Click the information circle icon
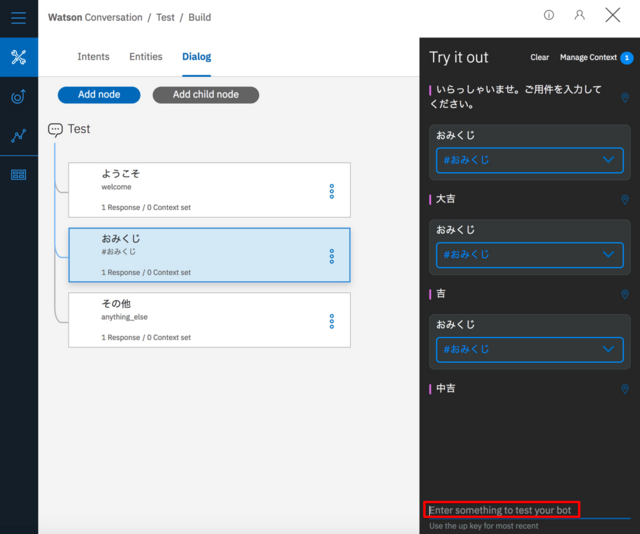 click(549, 16)
